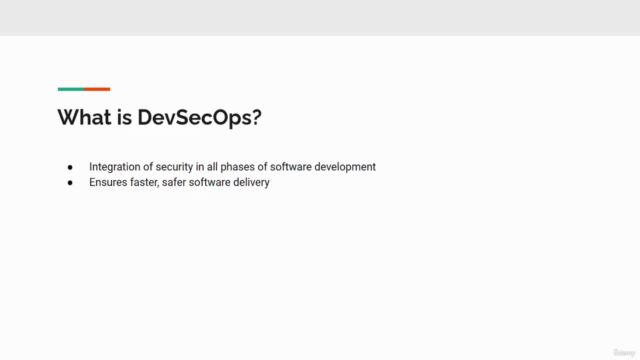The width and height of the screenshot is (640, 360).
Task: Select the bullet 'Integration of security in all phases of software development'
Action: click(232, 167)
